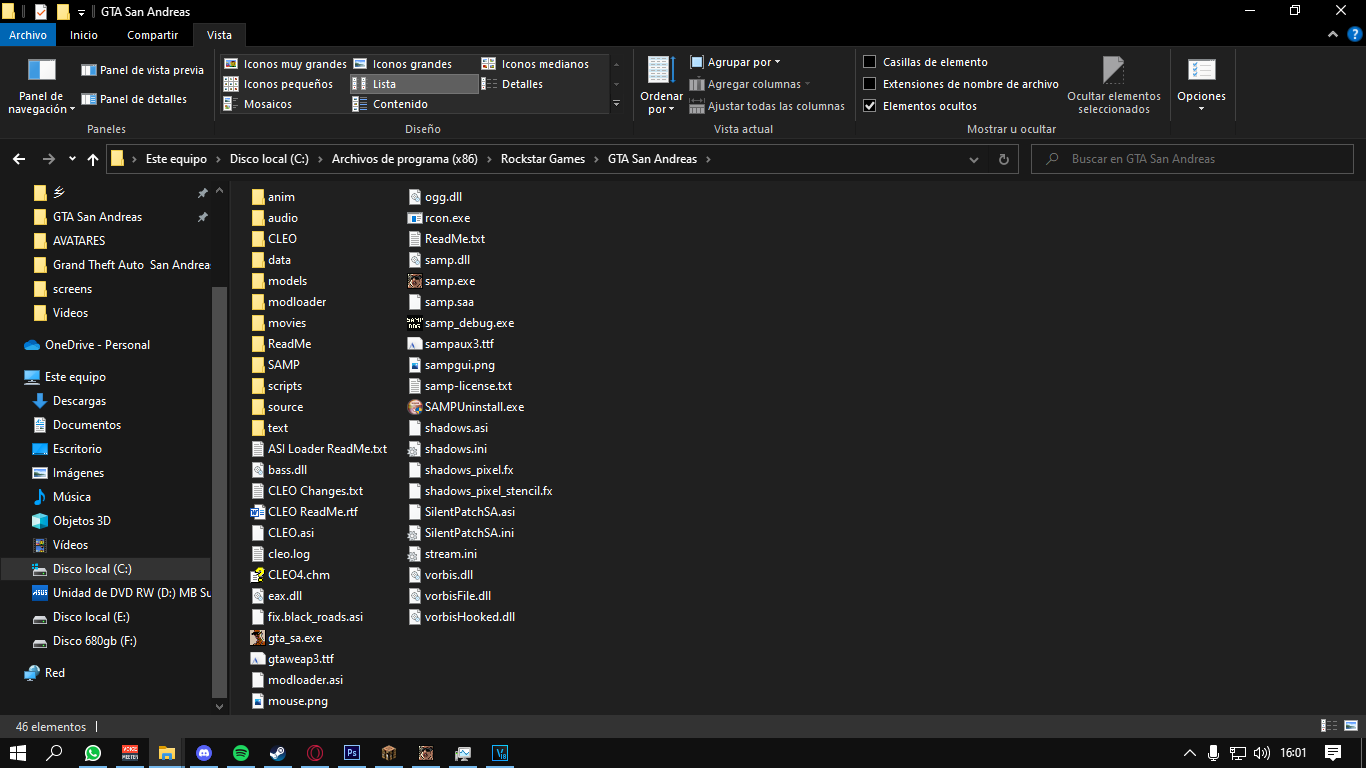Go up one folder level arrow
The image size is (1366, 768).
tap(93, 159)
